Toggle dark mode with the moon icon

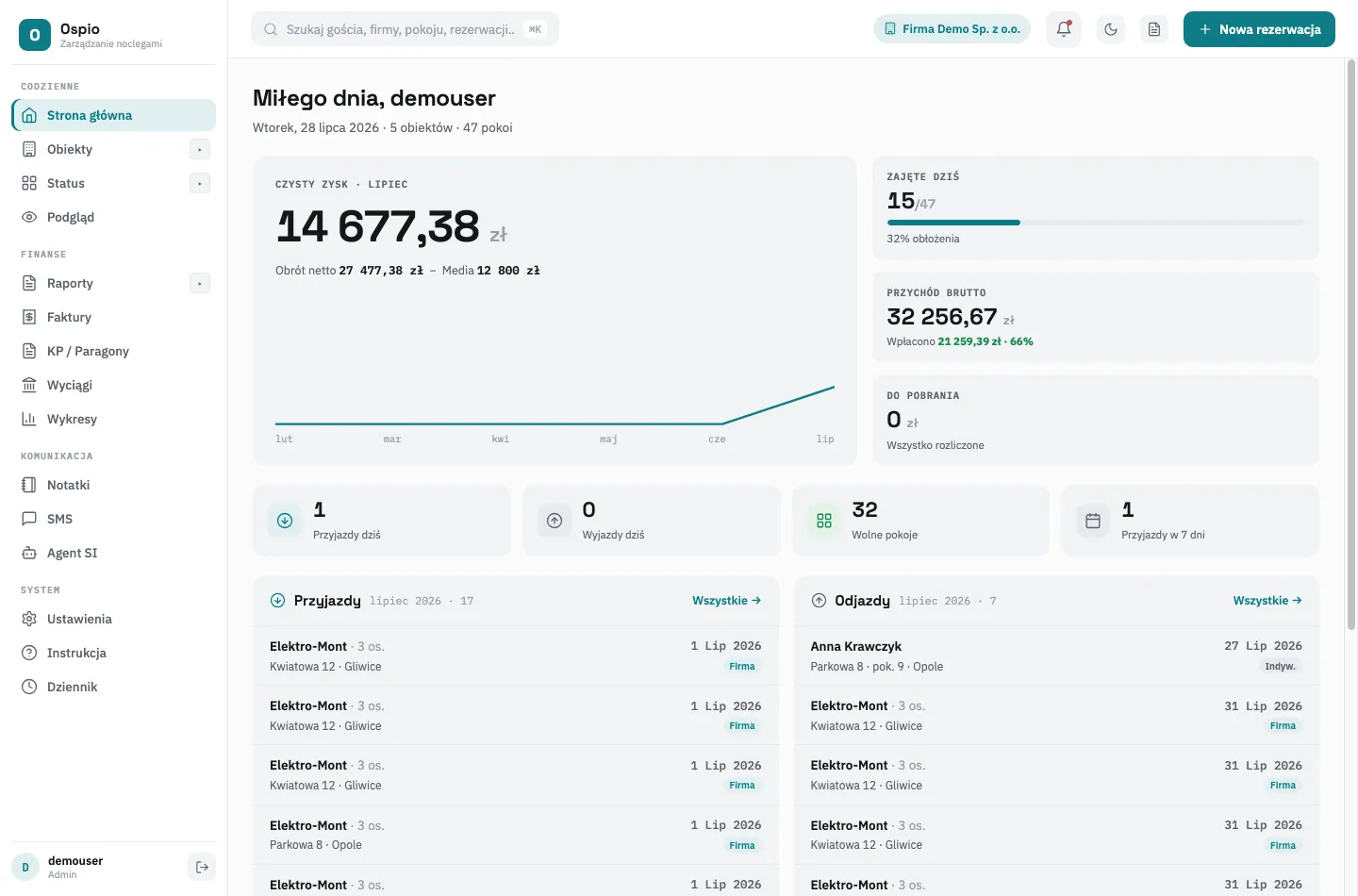click(x=1111, y=29)
